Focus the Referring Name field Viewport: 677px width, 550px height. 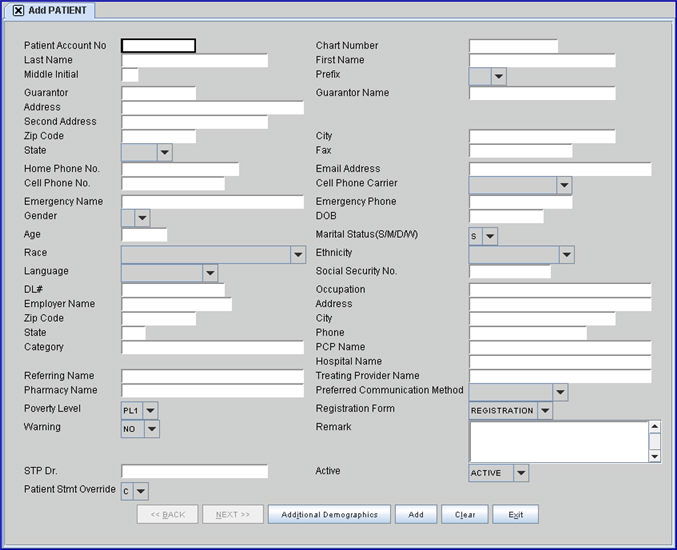[x=212, y=376]
